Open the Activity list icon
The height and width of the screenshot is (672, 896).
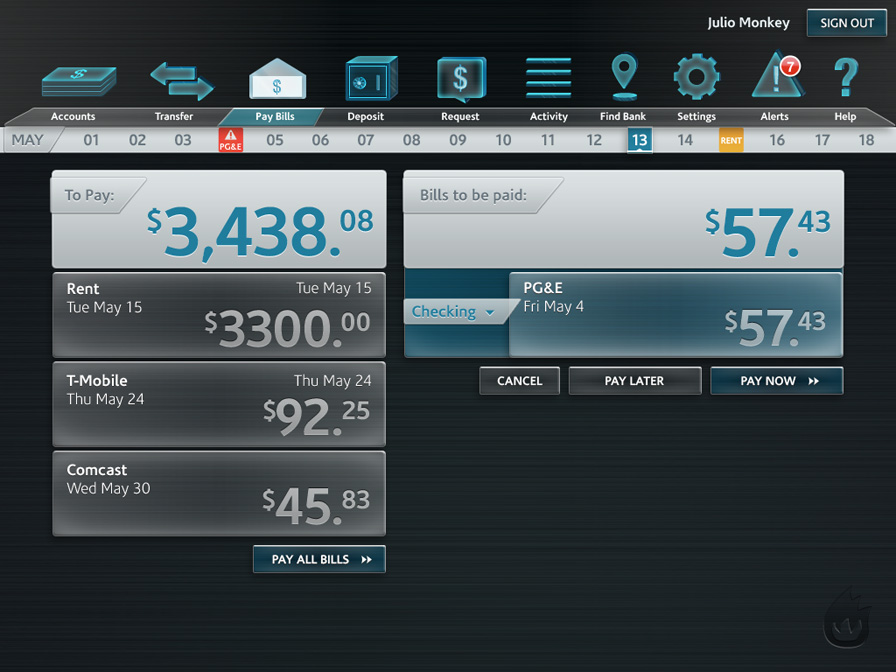click(548, 79)
